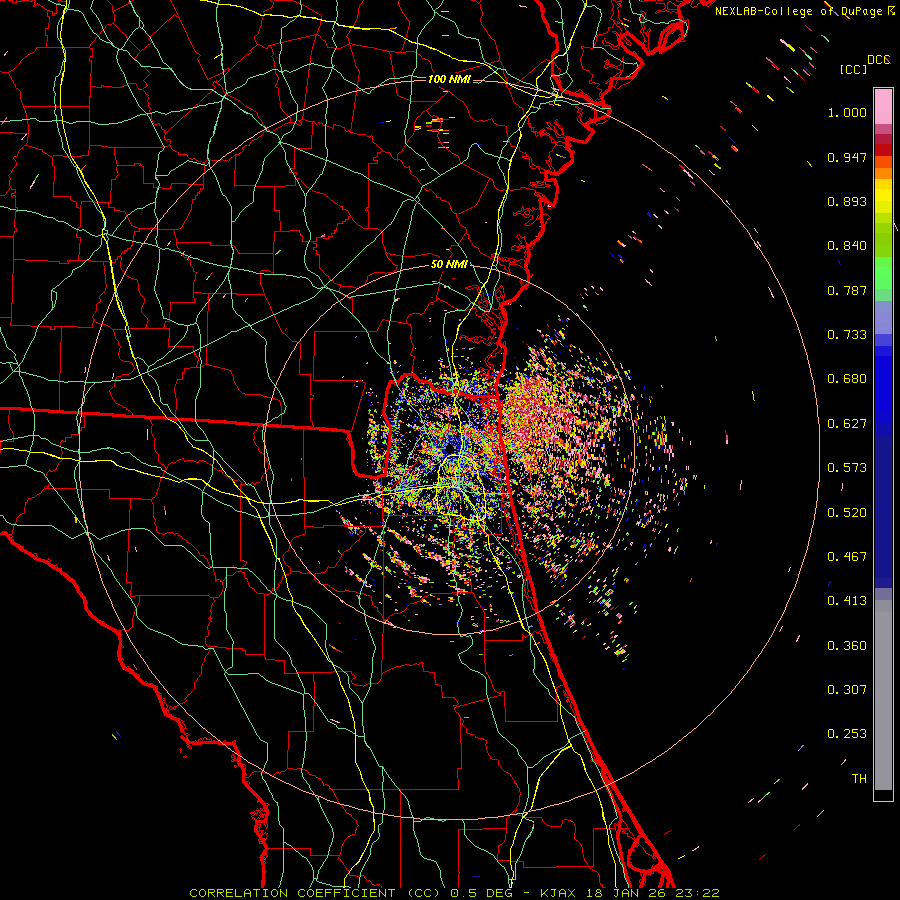Screen dimensions: 900x900
Task: Click the 23:22 timestamp
Action: (698, 893)
